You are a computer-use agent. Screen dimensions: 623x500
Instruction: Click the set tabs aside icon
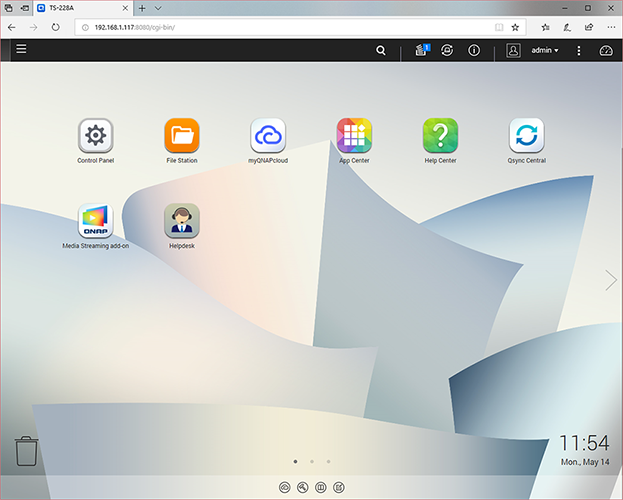pos(25,8)
